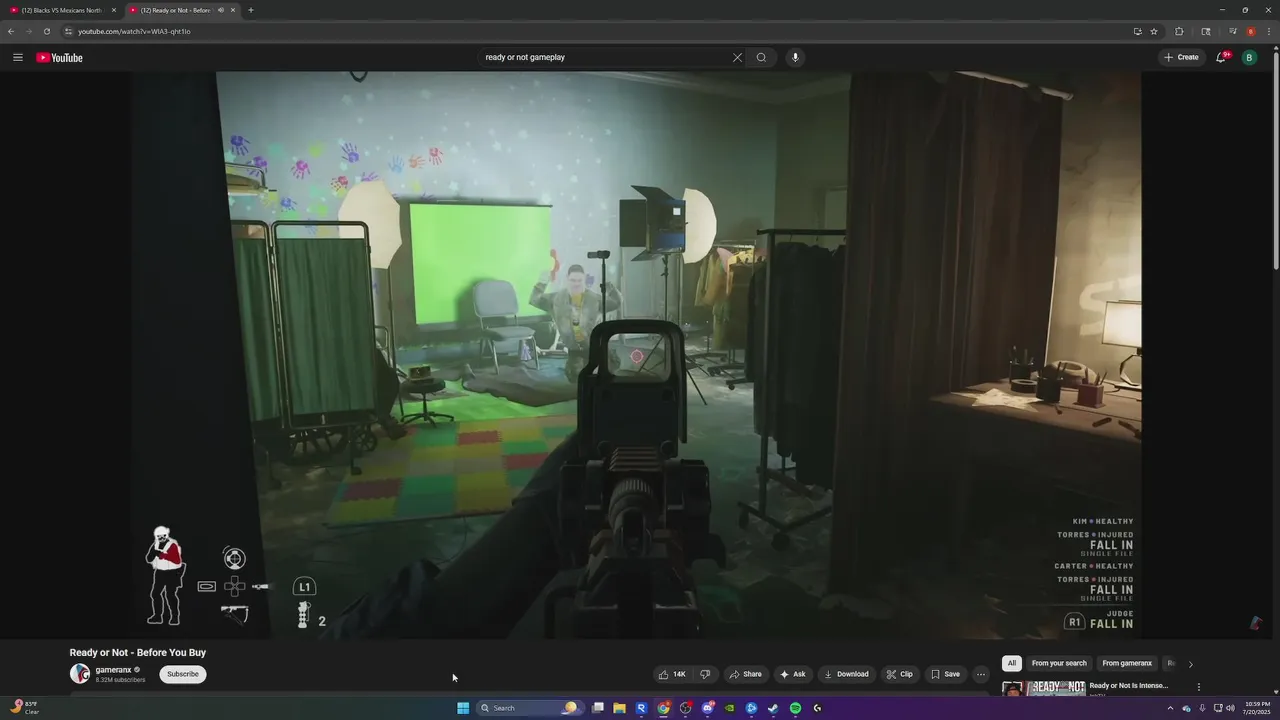Open NVIDIA app from taskbar
Screen dimensions: 1280x720
[x=729, y=708]
